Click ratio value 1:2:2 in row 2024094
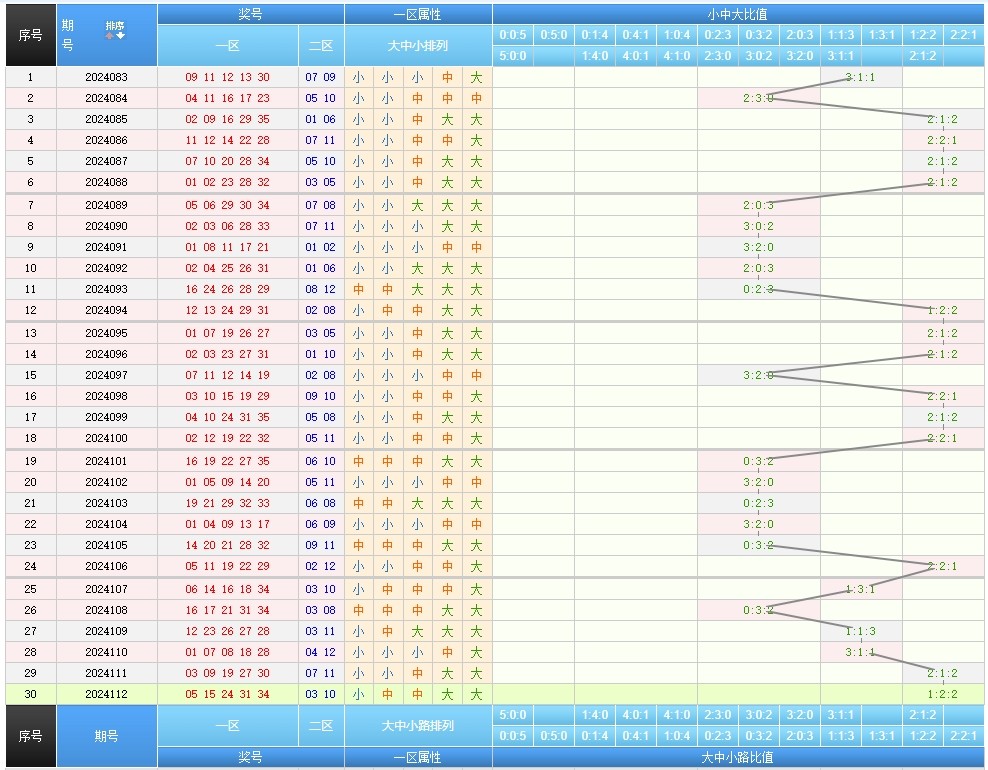The height and width of the screenshot is (770, 988). pos(942,311)
